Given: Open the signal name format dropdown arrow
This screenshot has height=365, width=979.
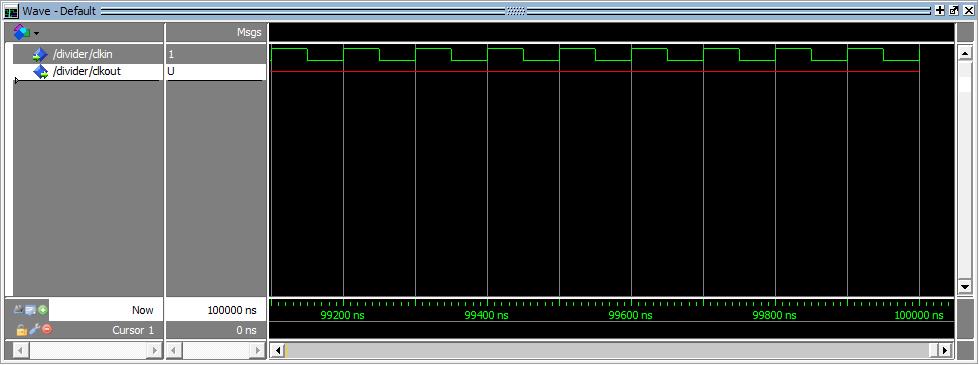Looking at the screenshot, I should (37, 32).
